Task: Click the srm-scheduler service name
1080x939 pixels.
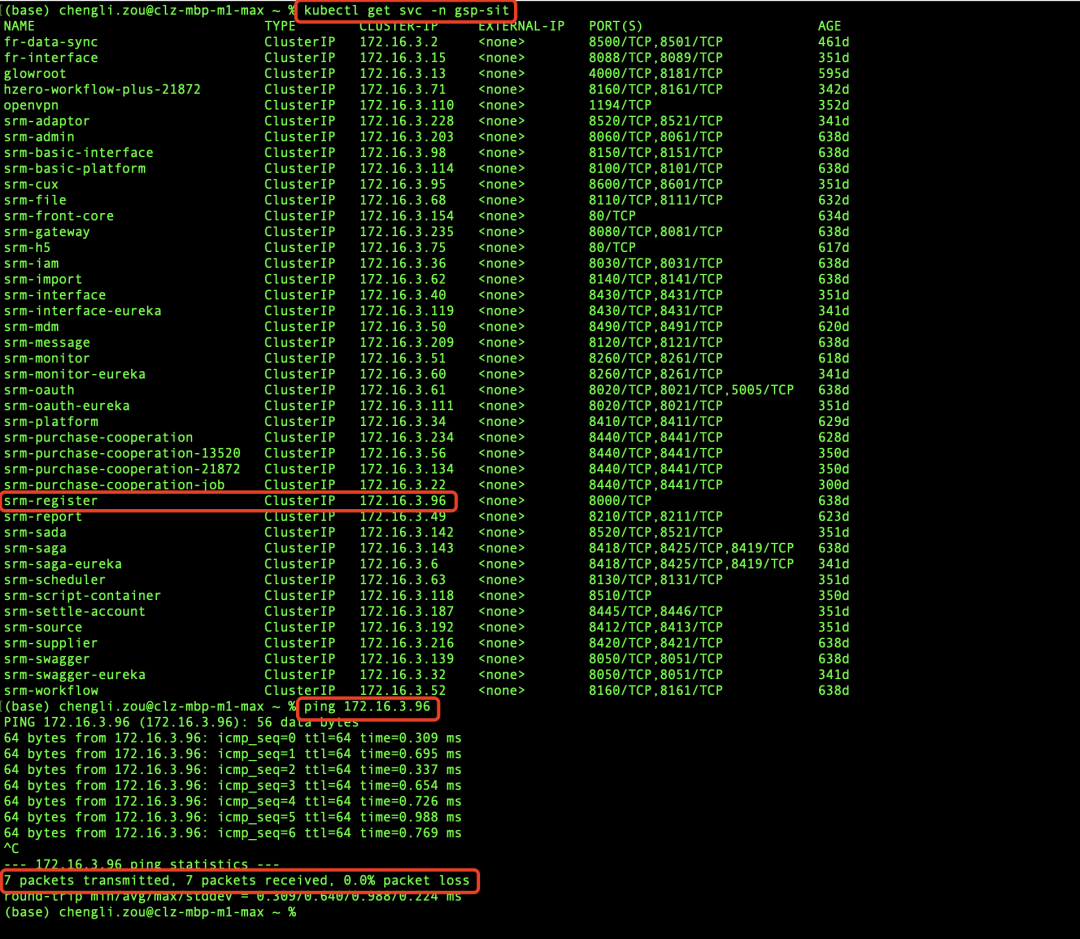Action: 55,581
